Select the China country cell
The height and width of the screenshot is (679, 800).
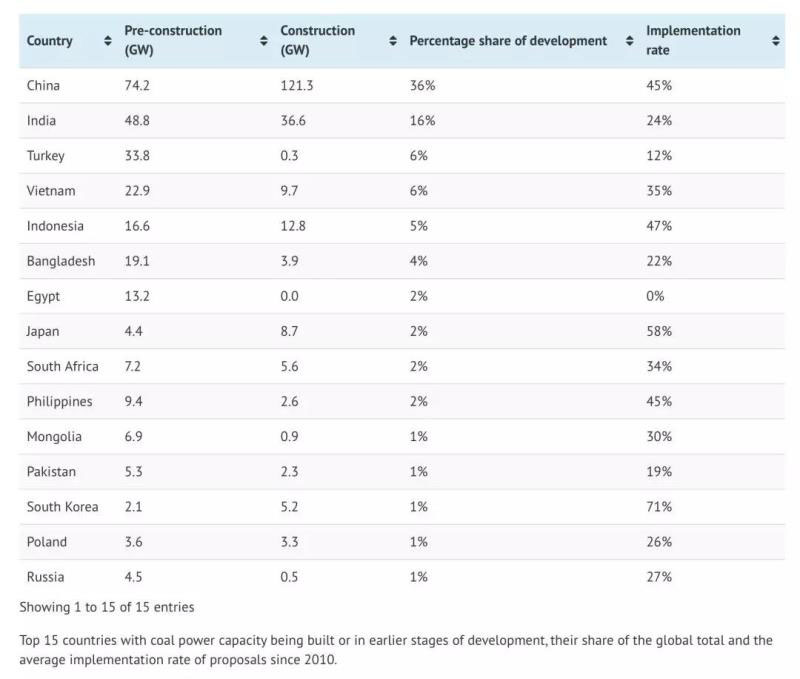[43, 86]
